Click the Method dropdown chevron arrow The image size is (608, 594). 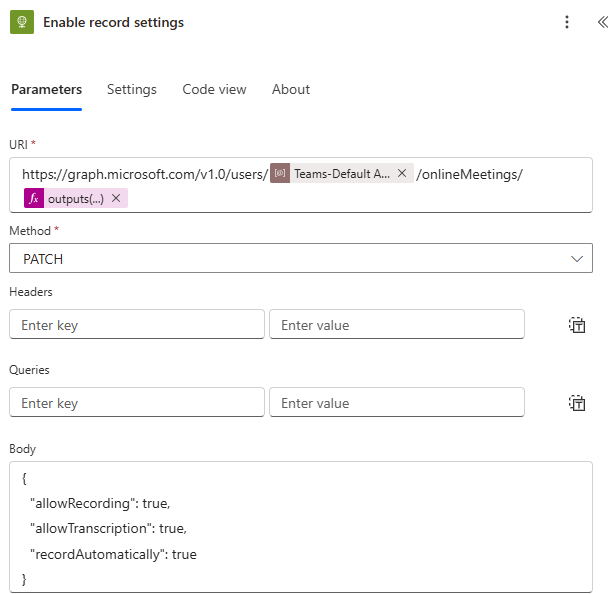coord(576,258)
